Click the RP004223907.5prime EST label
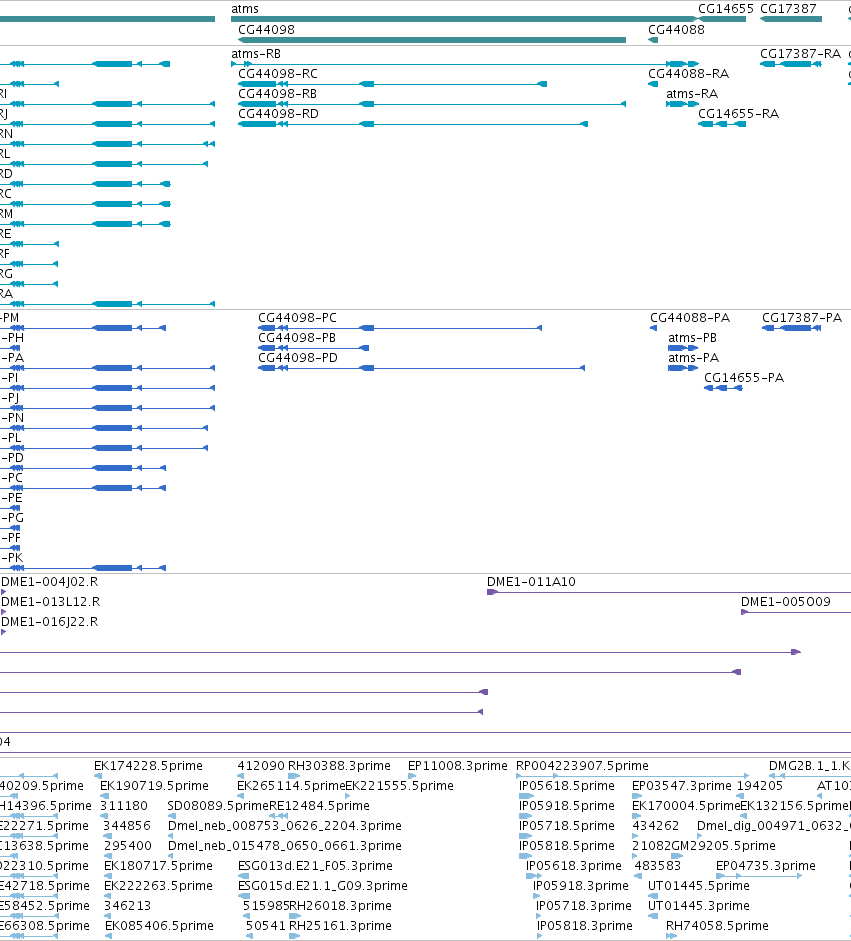This screenshot has width=851, height=941. pos(582,766)
